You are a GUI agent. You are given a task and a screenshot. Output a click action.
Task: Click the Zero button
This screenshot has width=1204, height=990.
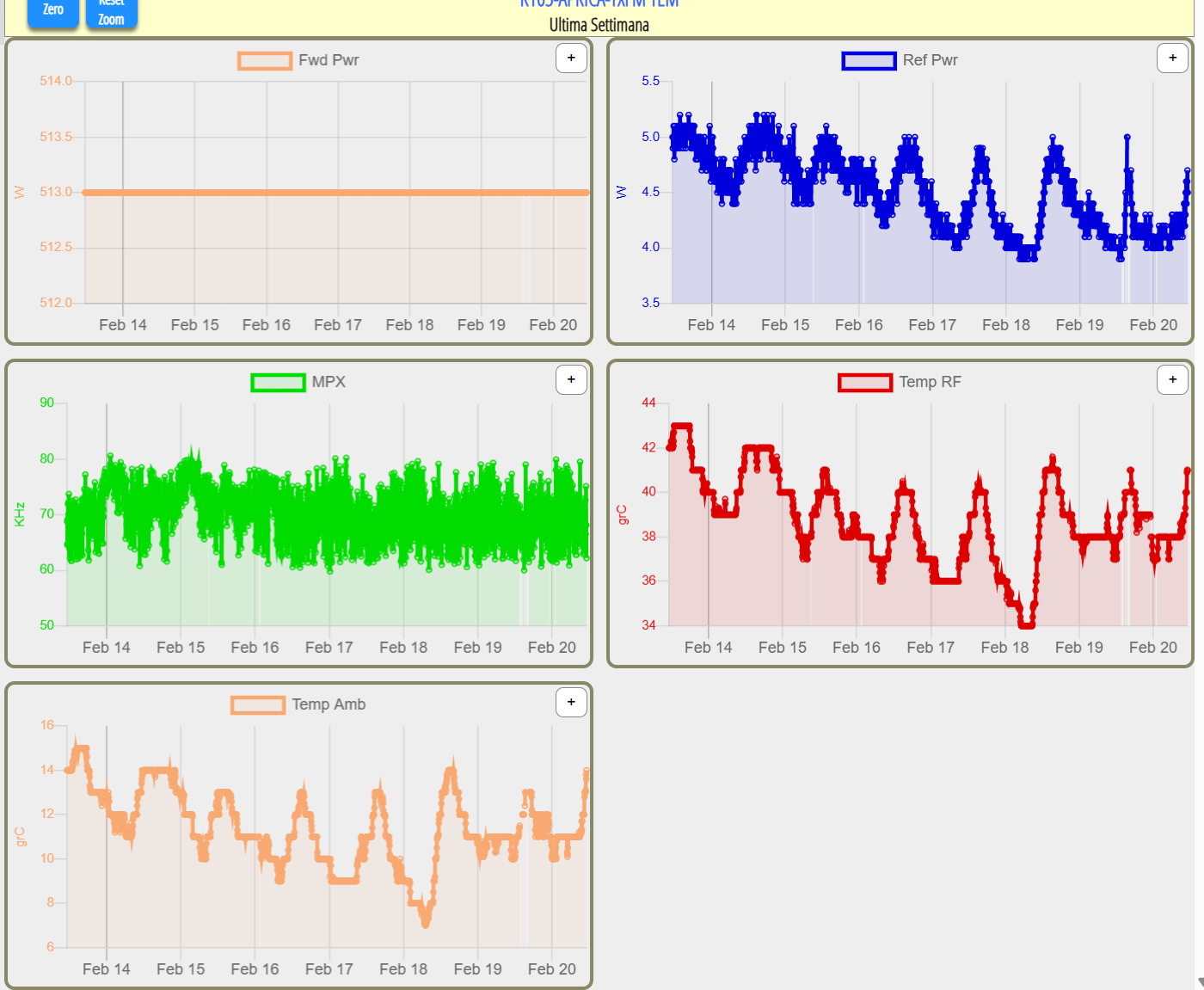53,12
